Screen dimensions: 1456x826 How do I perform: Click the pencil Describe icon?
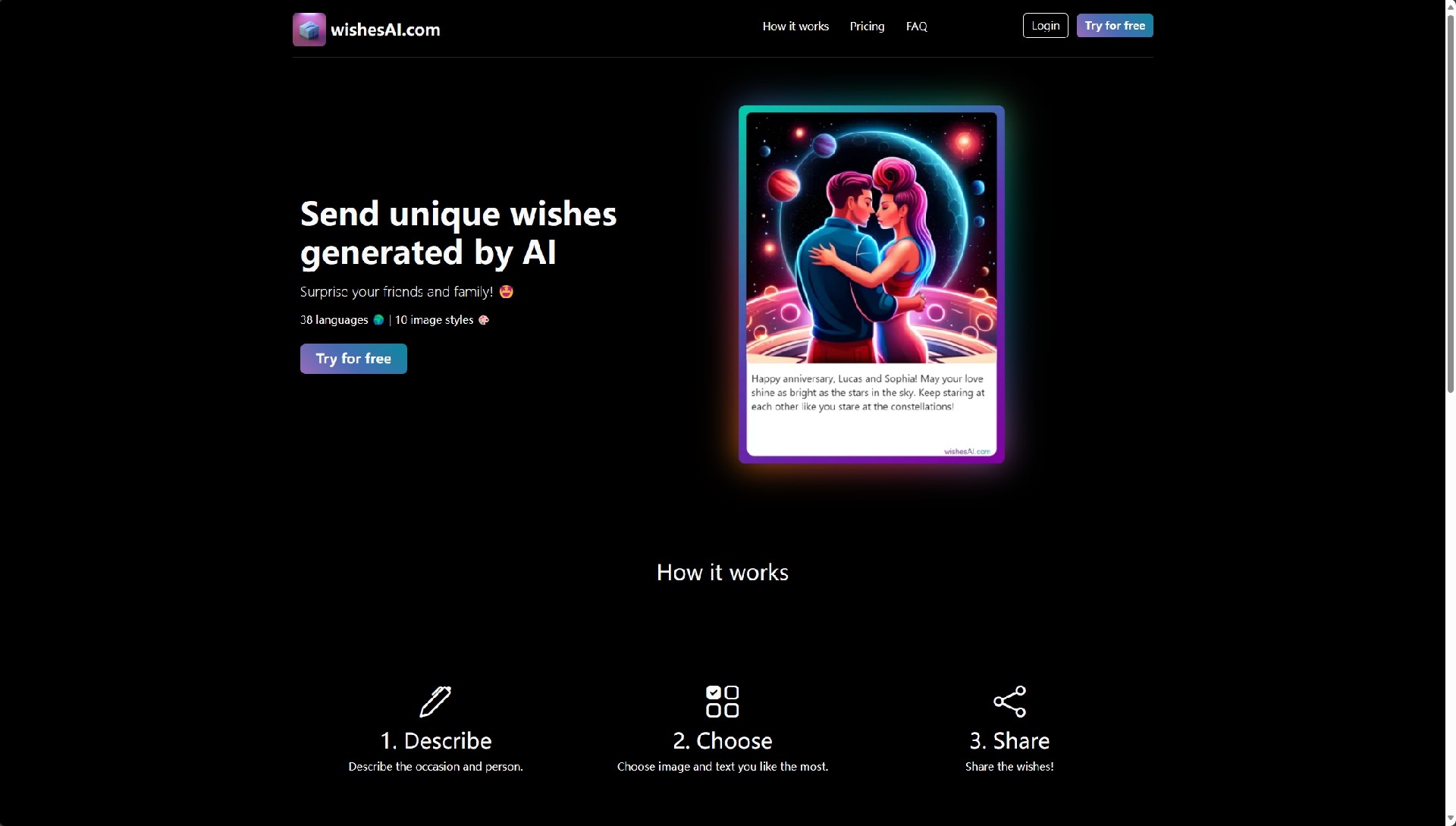(435, 702)
